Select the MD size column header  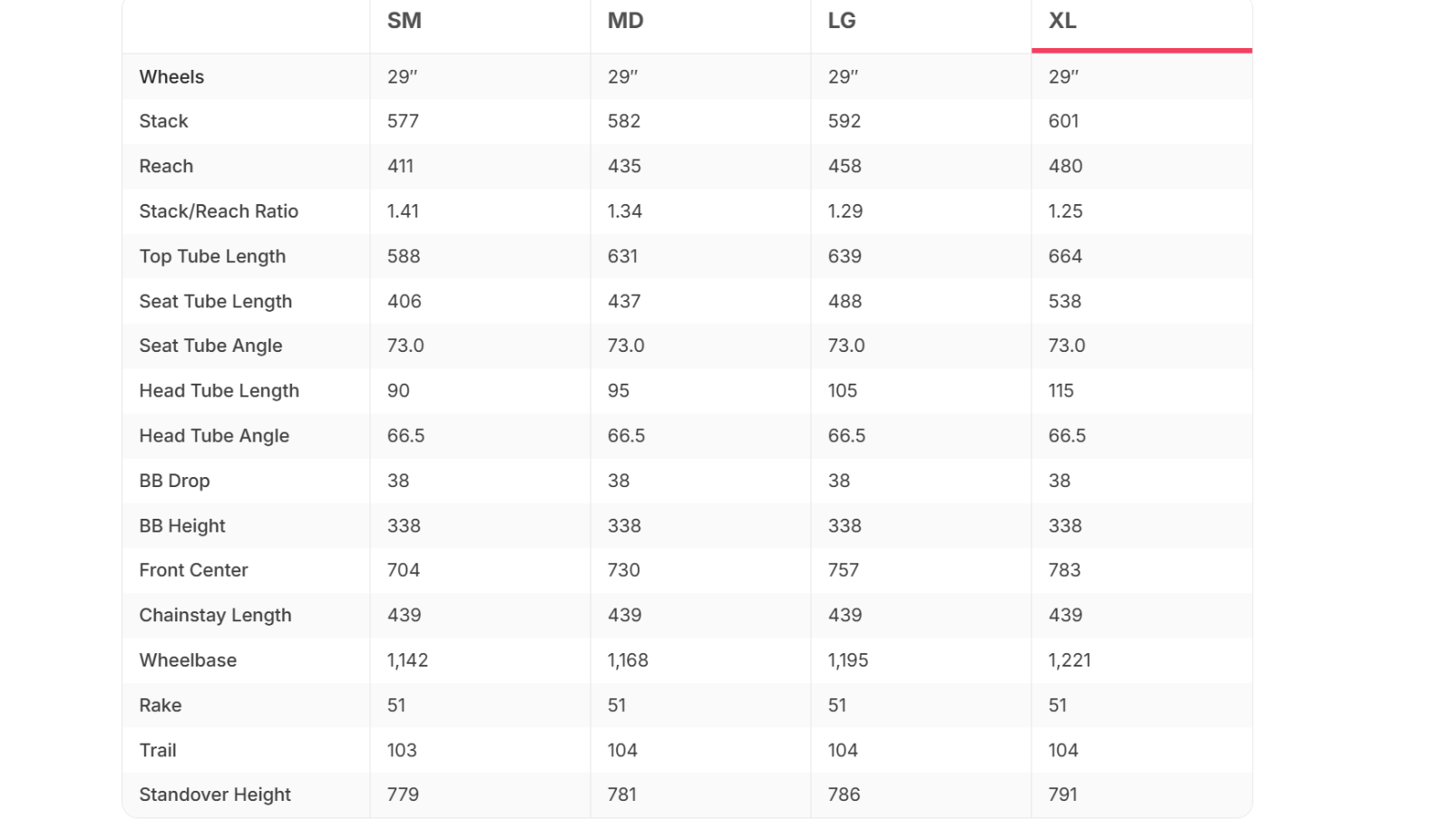625,21
